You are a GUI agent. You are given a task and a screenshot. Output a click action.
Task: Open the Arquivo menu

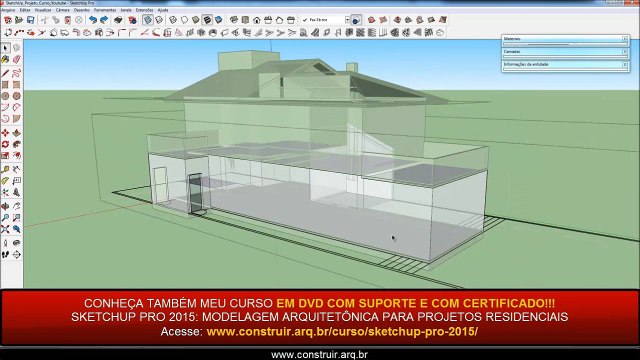[8, 10]
